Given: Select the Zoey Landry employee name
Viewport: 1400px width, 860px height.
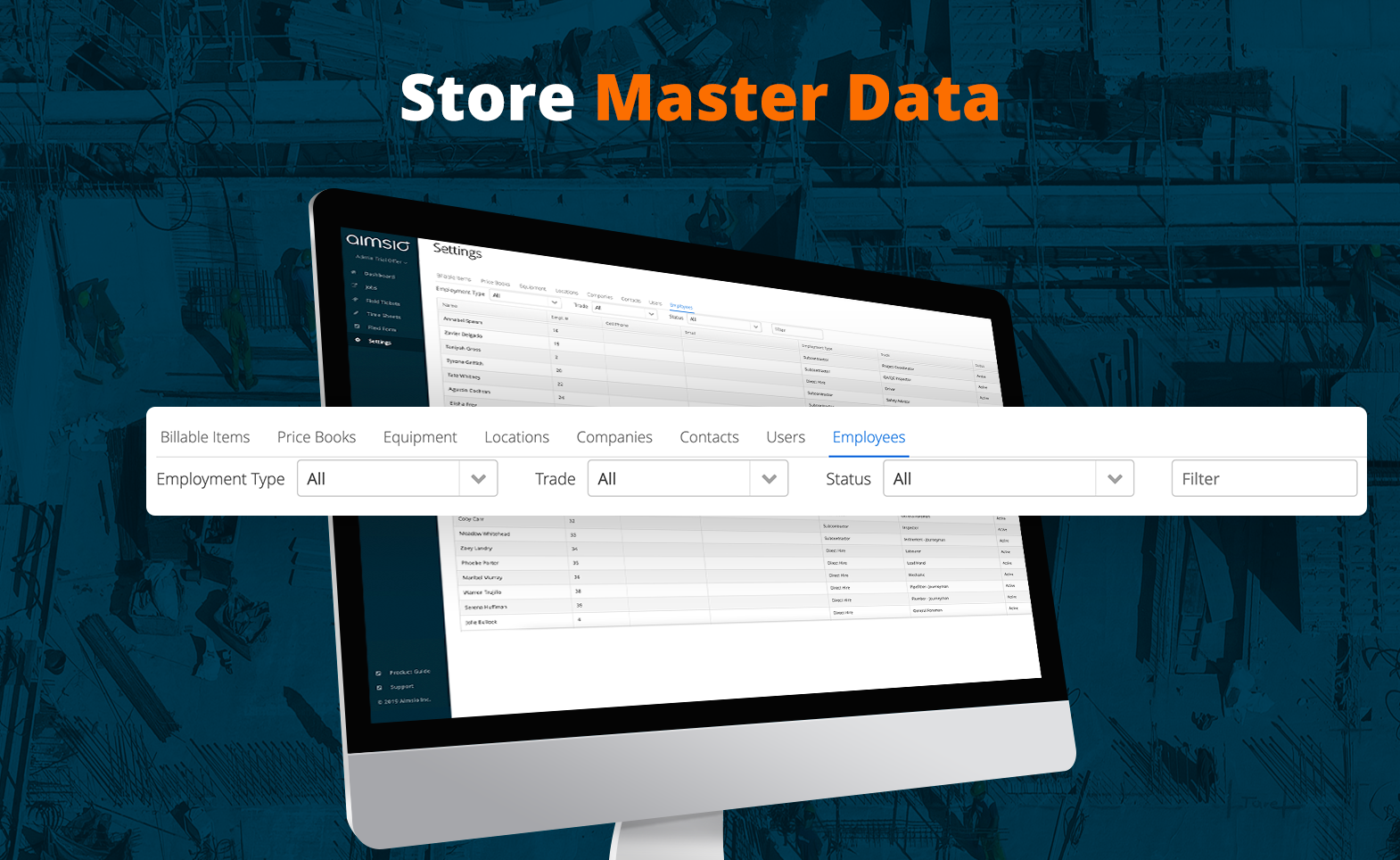Looking at the screenshot, I should pyautogui.click(x=476, y=549).
